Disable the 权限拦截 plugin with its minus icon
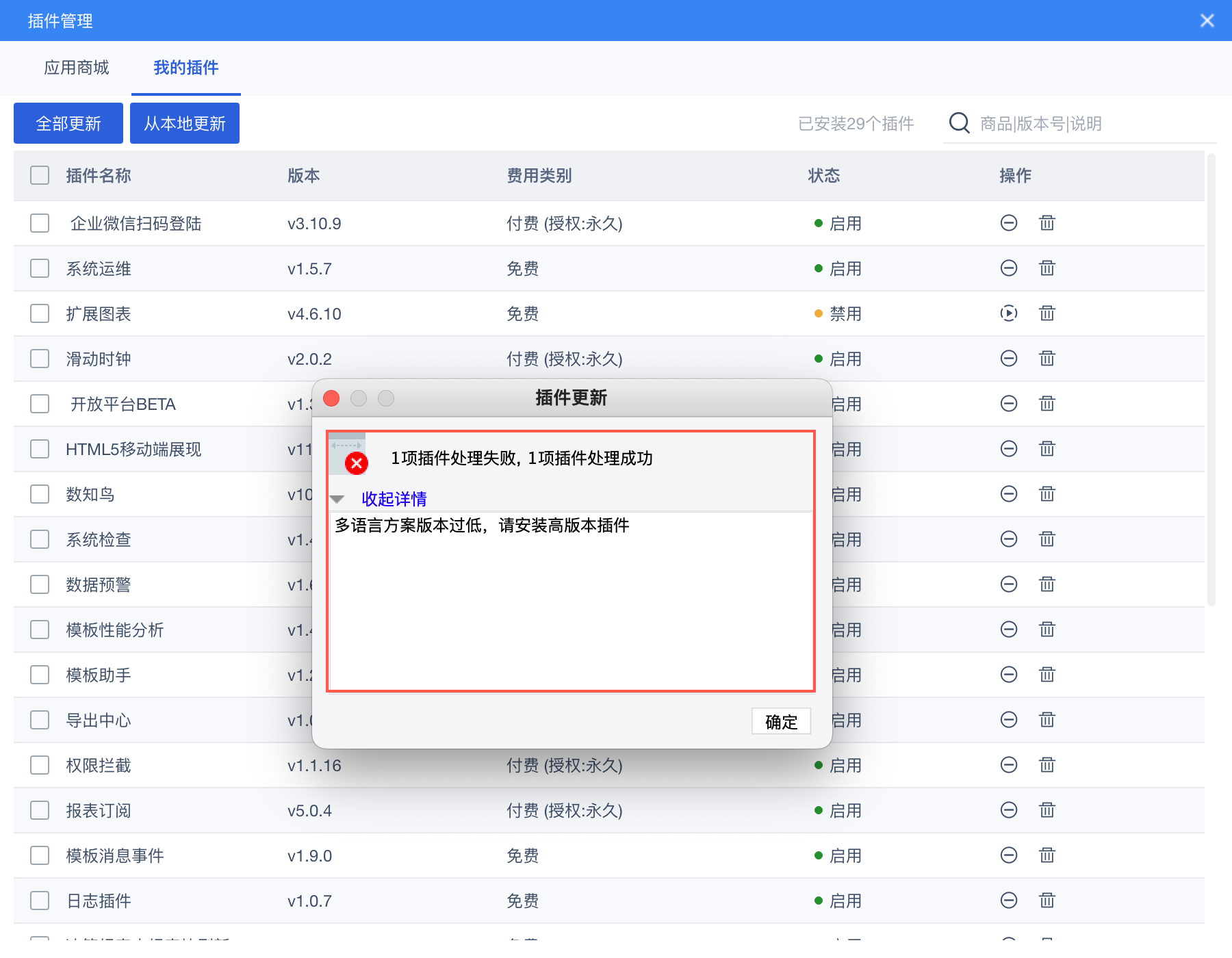The image size is (1232, 958). [1009, 765]
